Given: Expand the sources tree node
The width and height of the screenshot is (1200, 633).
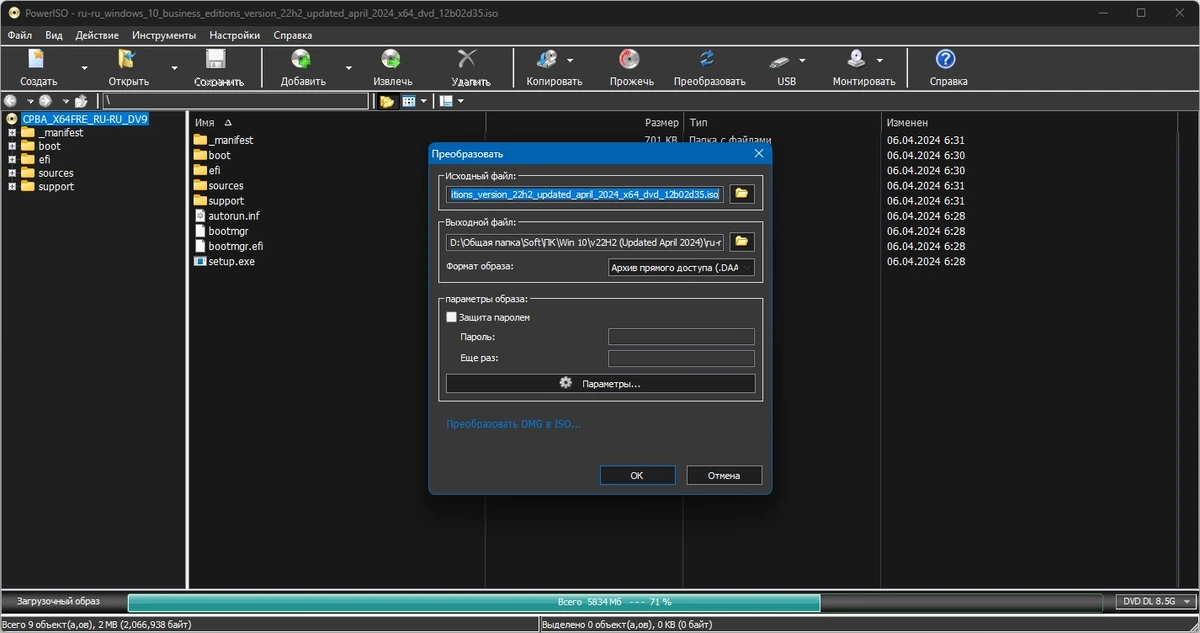Looking at the screenshot, I should tap(12, 173).
